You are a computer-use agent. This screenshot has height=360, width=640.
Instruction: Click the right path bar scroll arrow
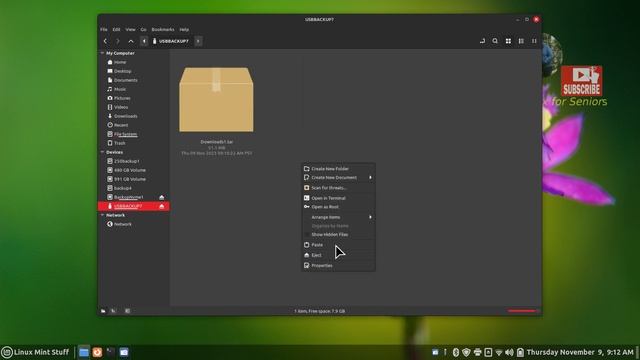click(x=198, y=41)
